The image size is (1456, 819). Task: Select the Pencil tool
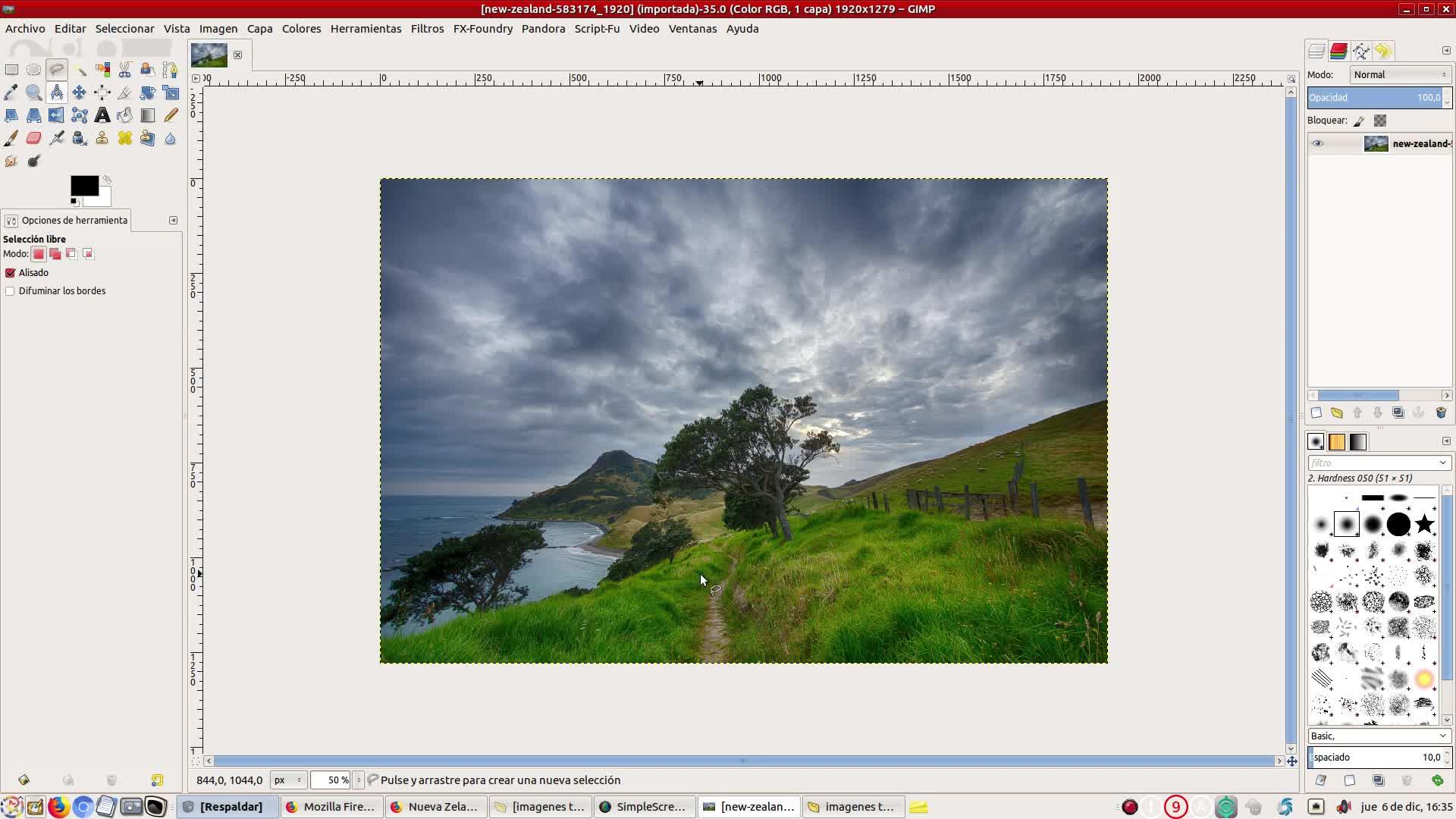pos(170,115)
